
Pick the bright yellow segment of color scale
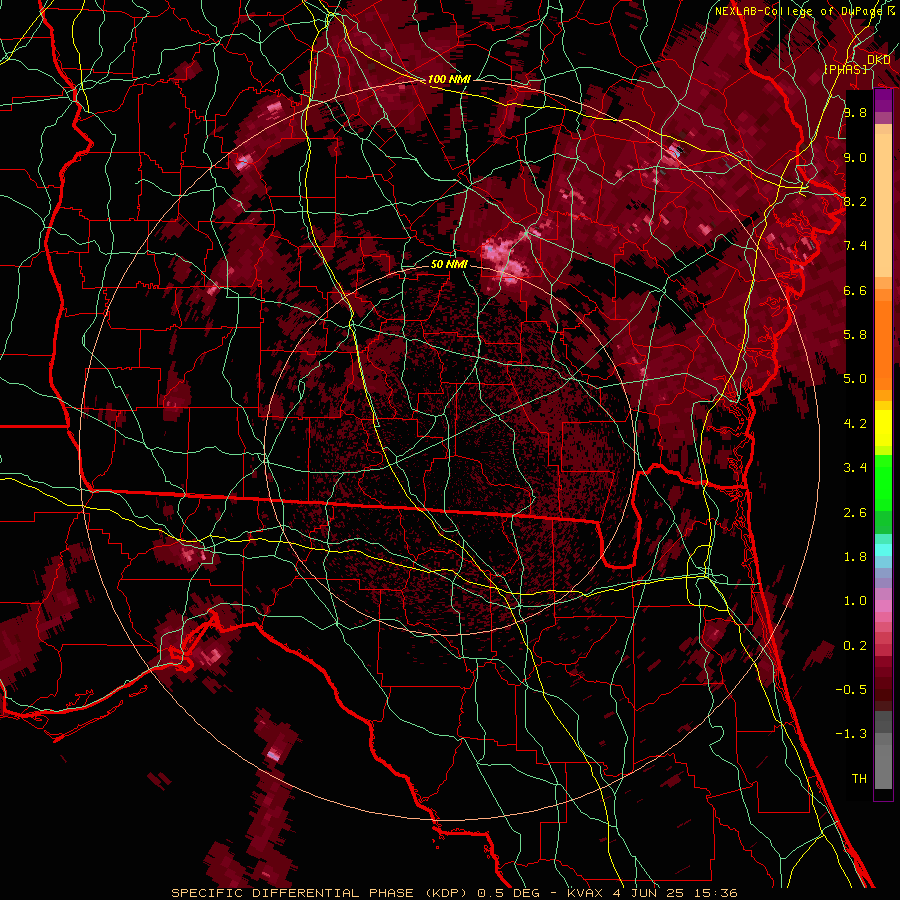[x=883, y=428]
